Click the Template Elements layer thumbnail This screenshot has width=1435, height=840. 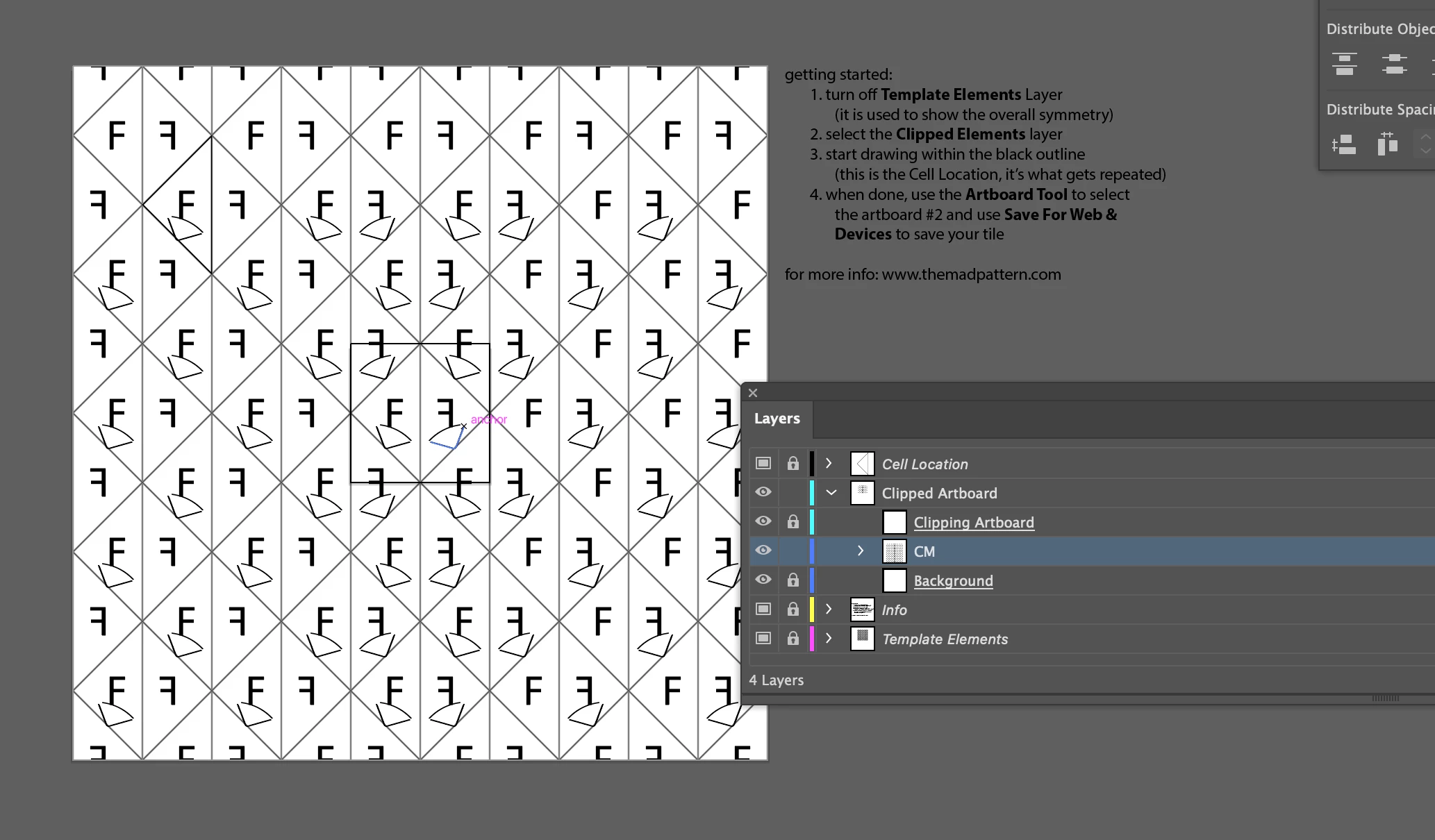862,639
